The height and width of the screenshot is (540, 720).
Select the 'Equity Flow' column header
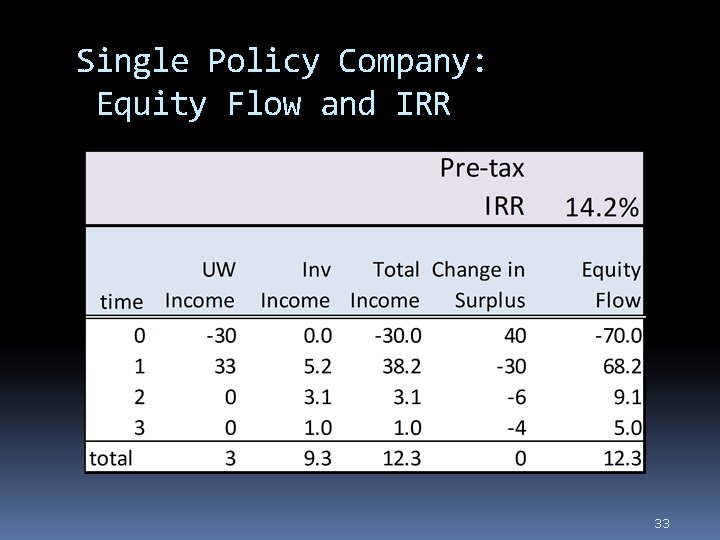pos(611,285)
